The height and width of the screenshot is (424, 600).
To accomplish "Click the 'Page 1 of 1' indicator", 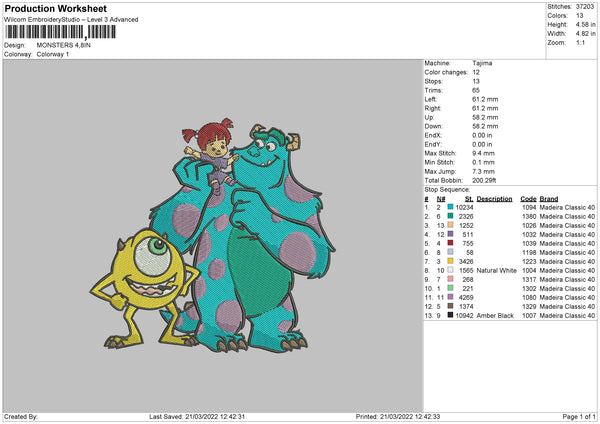I will point(579,417).
